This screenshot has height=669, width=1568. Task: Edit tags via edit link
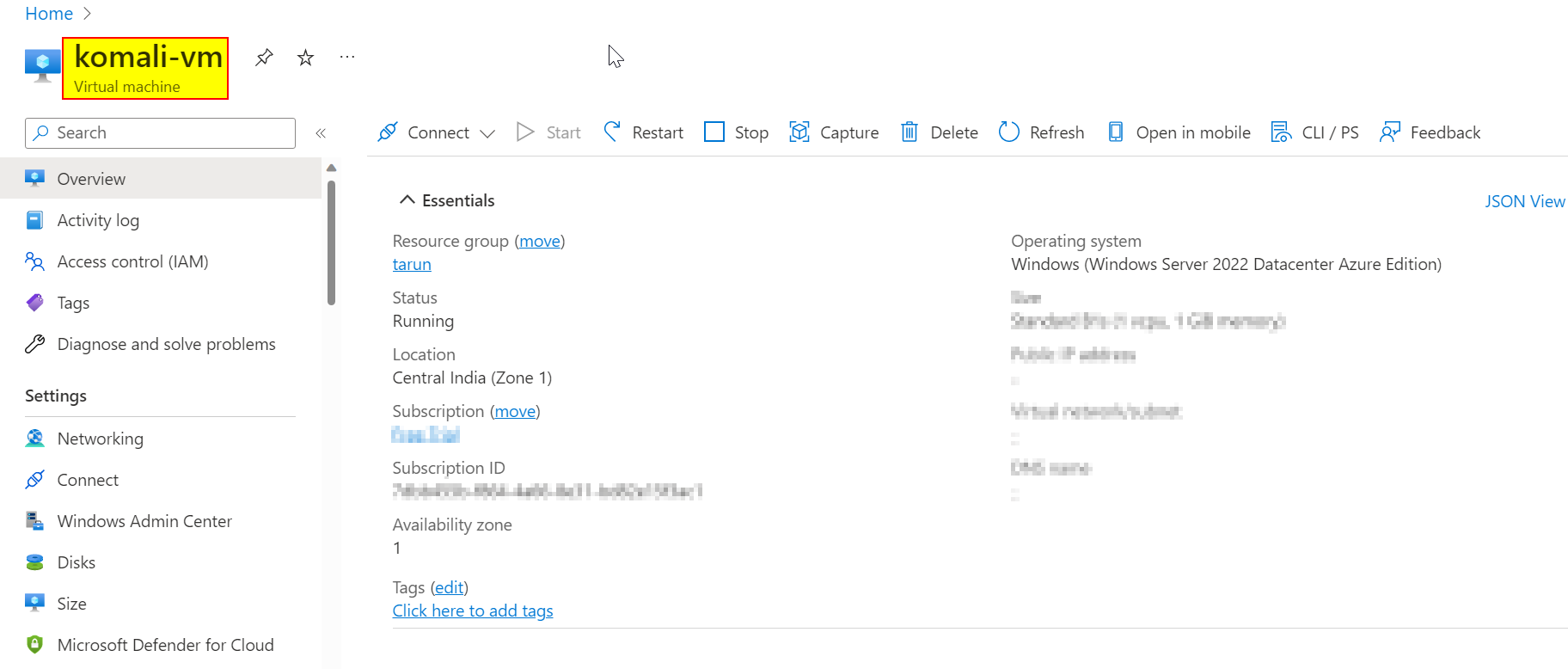click(450, 588)
